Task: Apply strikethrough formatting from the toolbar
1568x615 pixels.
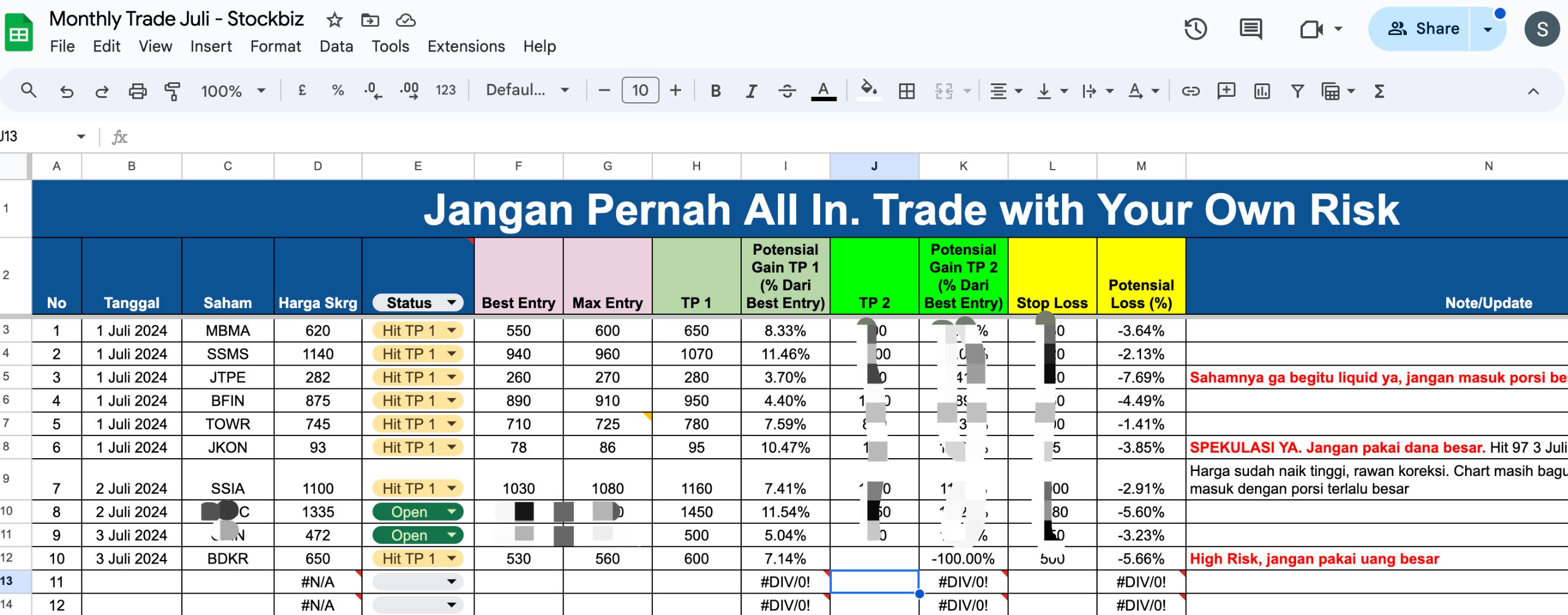Action: point(787,91)
